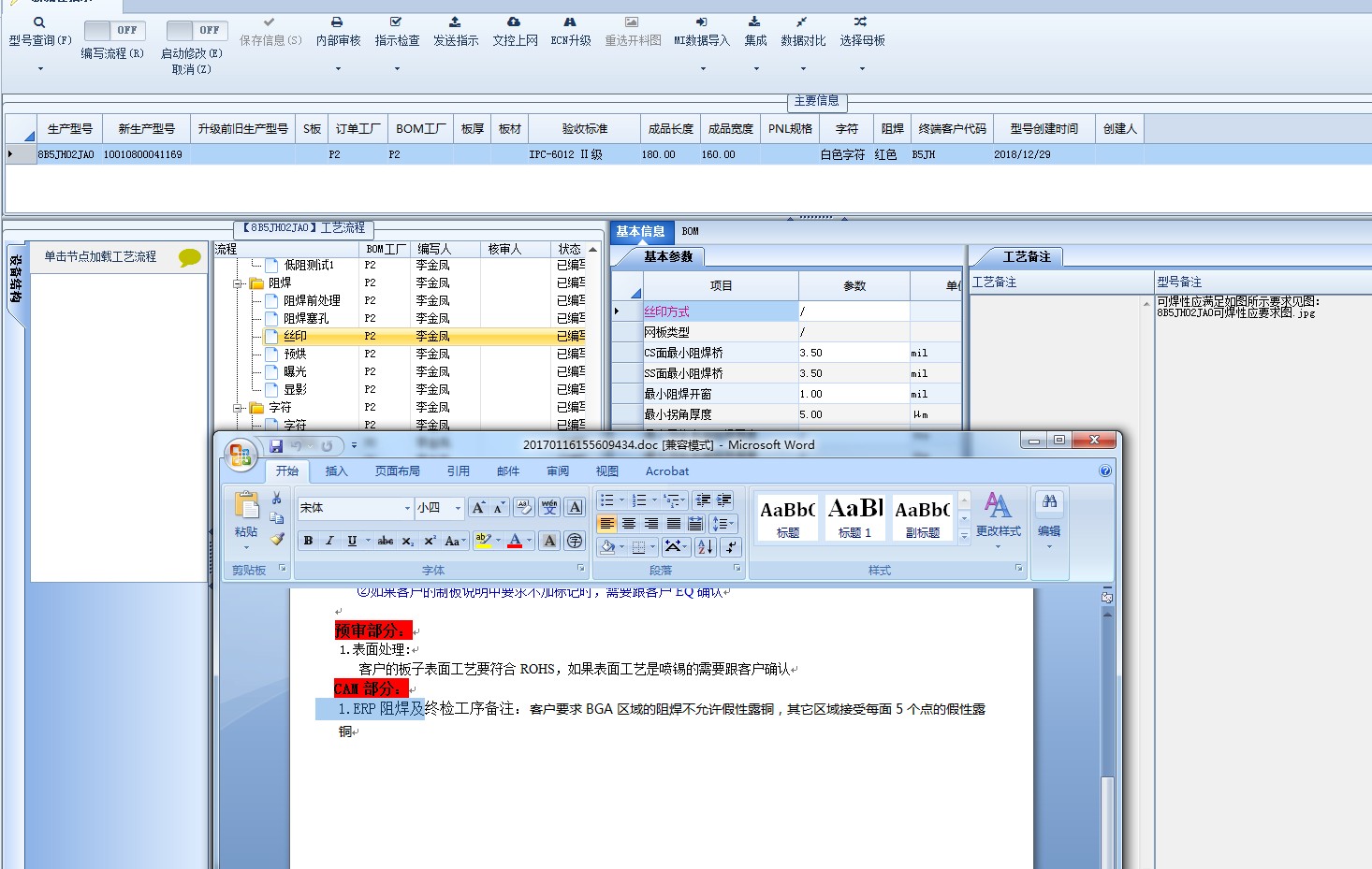Click the Office button in Word
Image resolution: width=1372 pixels, height=869 pixels.
pyautogui.click(x=241, y=456)
